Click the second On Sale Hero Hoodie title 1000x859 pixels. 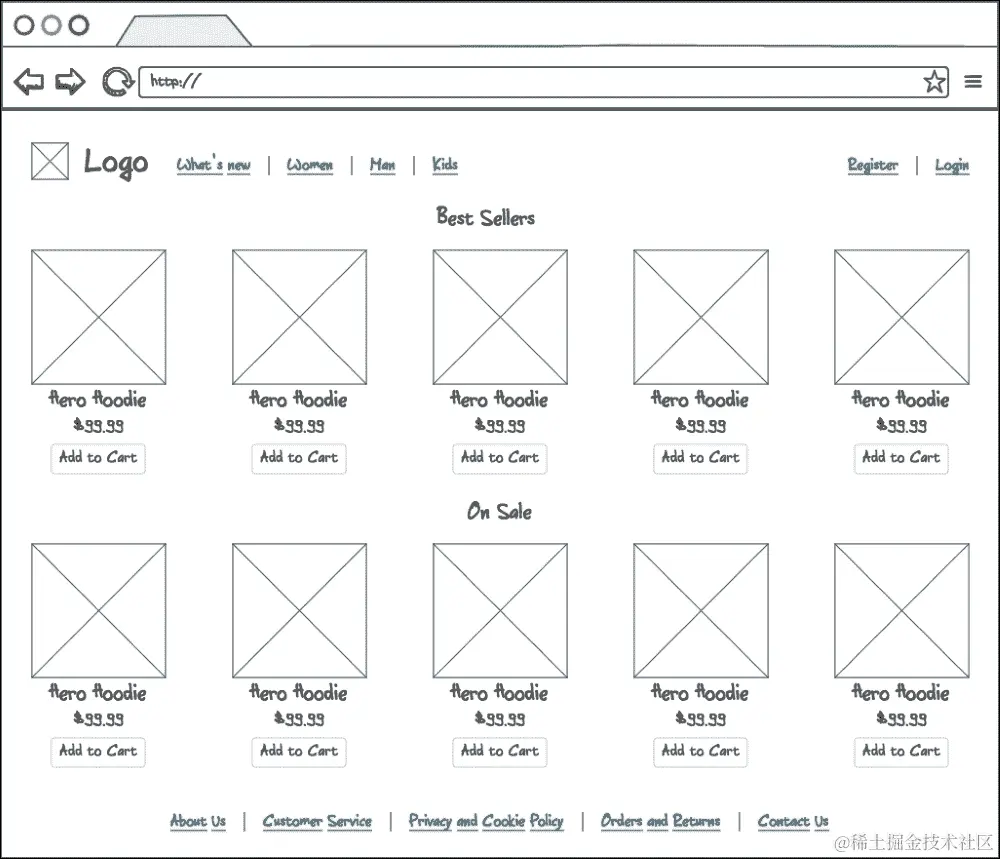point(298,693)
